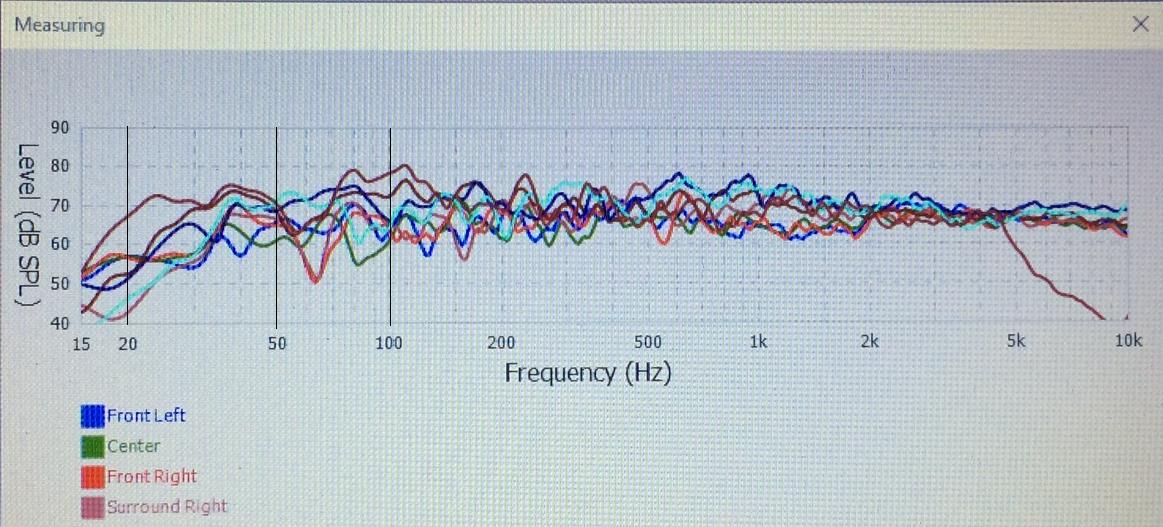Click the 10k frequency axis tick
This screenshot has width=1163, height=527.
click(1127, 342)
